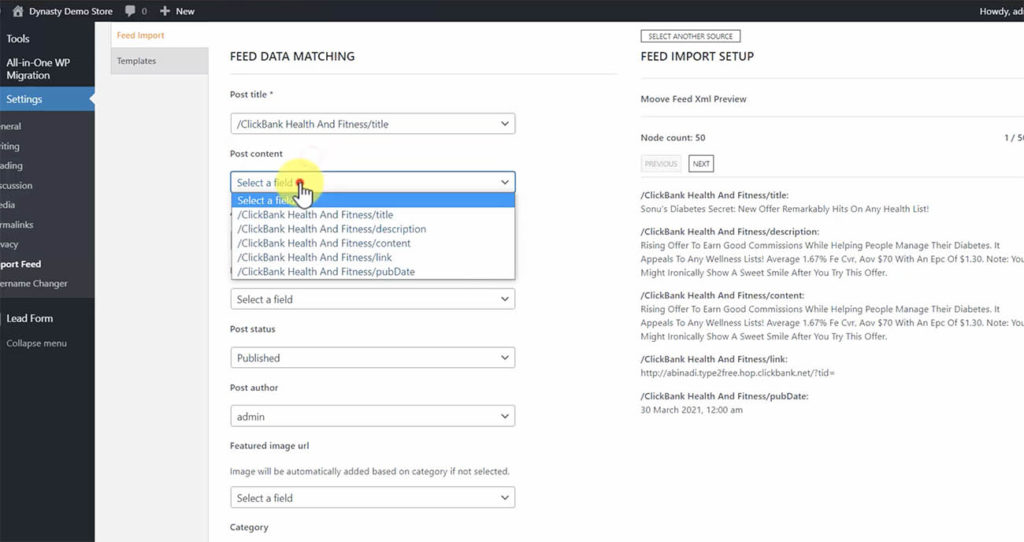Collapse the admin sidebar menu
The image size is (1024, 542).
[37, 343]
